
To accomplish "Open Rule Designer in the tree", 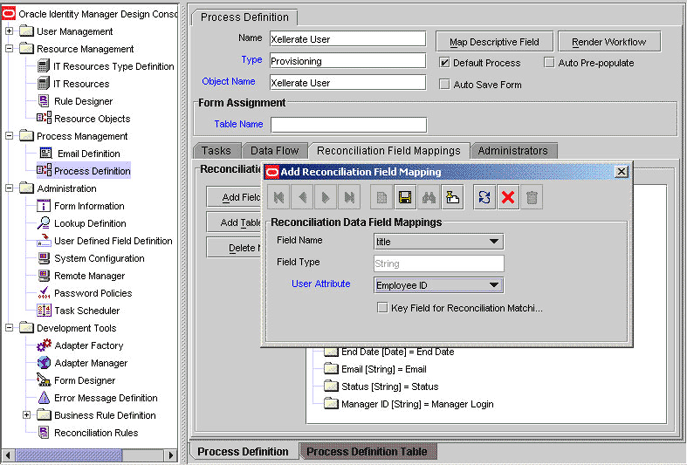I will (75, 101).
